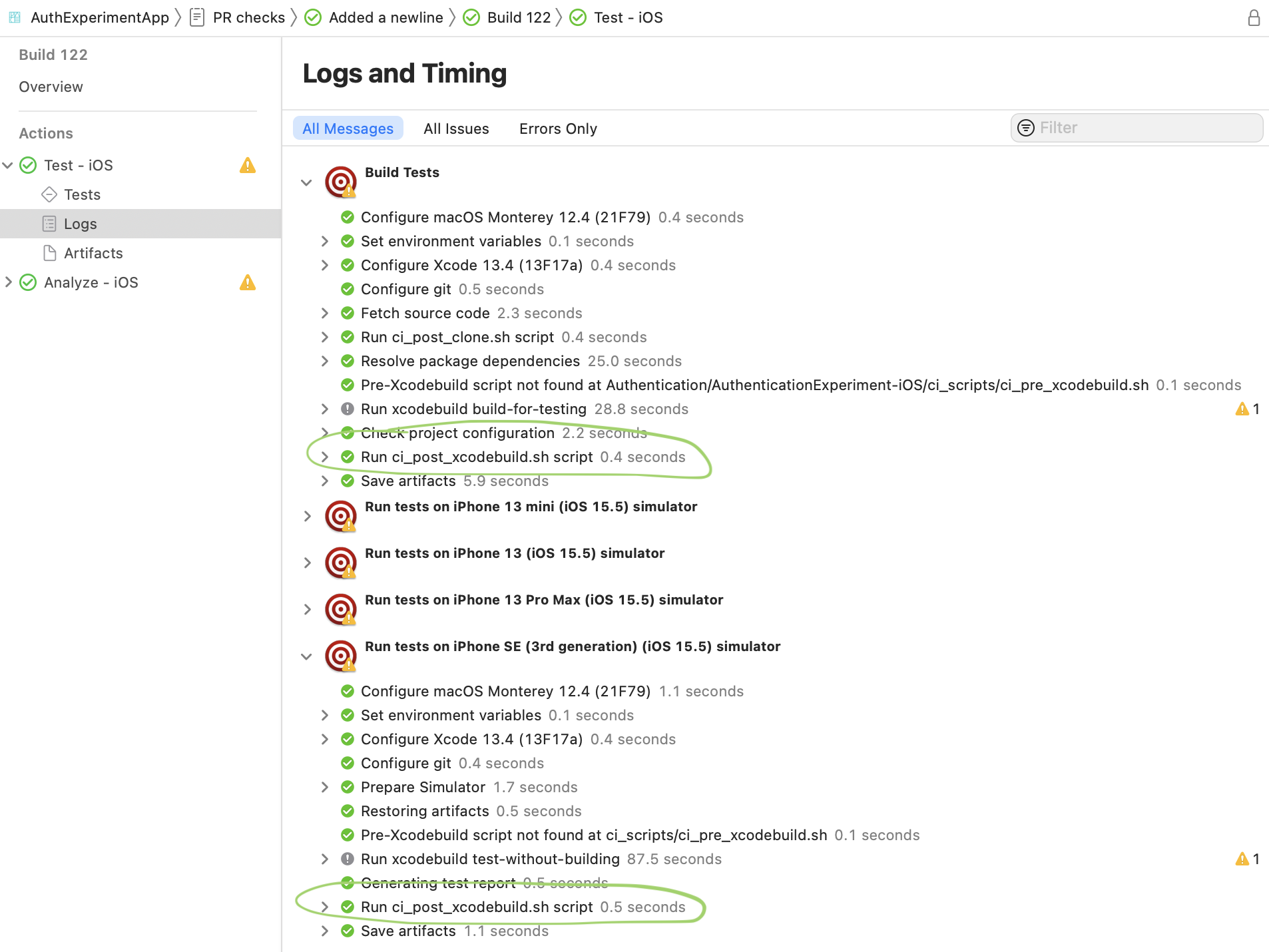Click the AuthExperimentApp icon in breadcrumb
The image size is (1269, 952).
[15, 18]
